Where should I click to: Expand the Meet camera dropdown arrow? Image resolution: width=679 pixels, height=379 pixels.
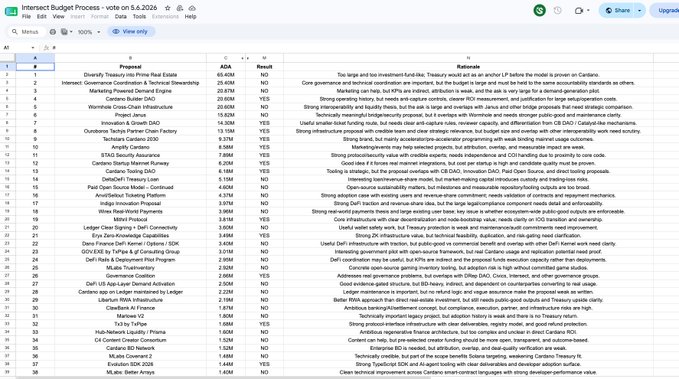click(x=588, y=10)
